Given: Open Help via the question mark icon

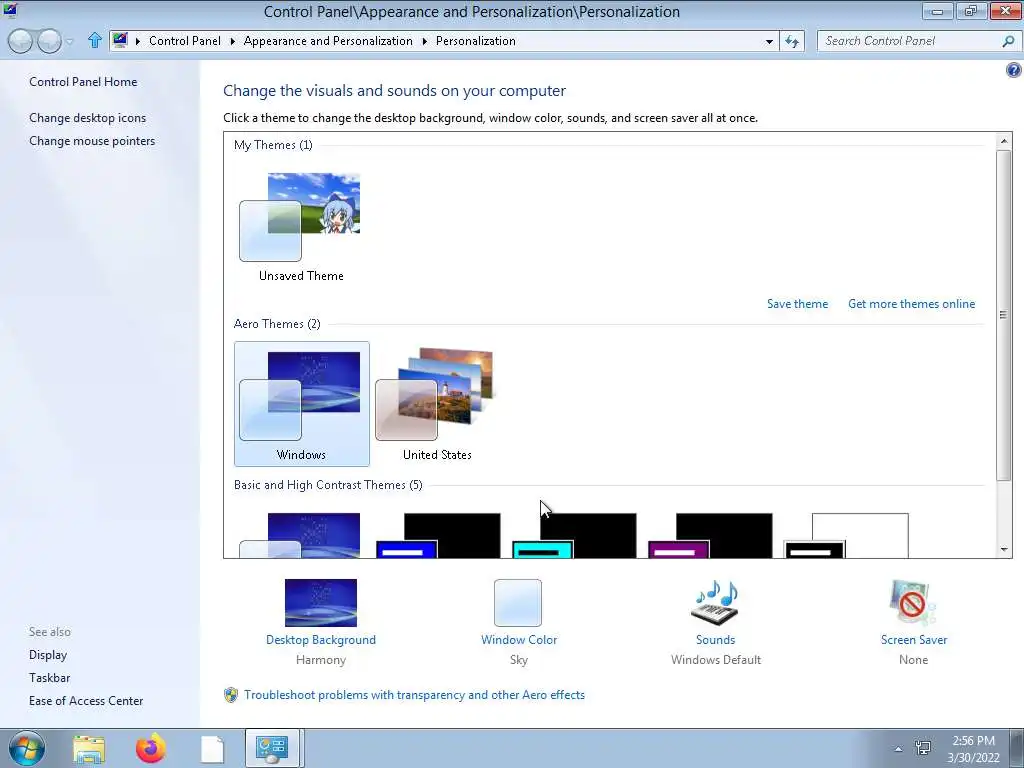Looking at the screenshot, I should click(1014, 70).
